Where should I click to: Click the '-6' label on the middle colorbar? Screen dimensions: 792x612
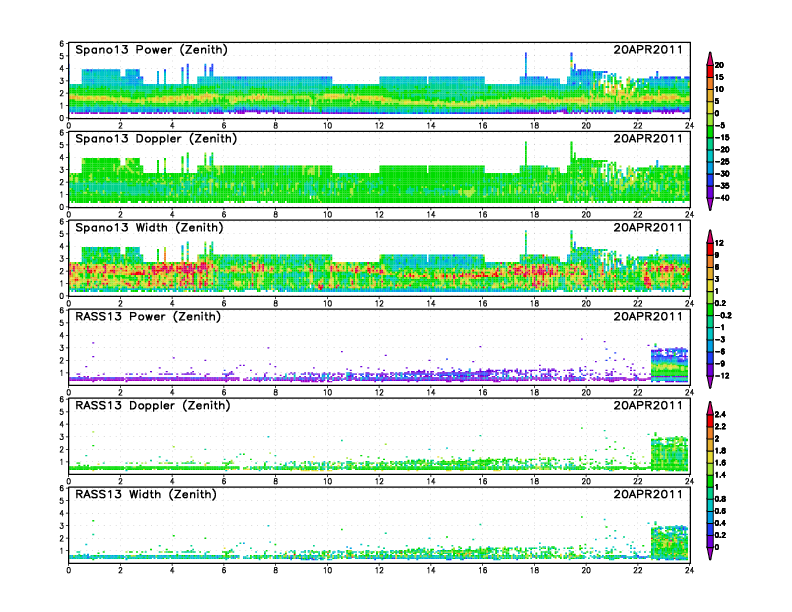coord(720,351)
